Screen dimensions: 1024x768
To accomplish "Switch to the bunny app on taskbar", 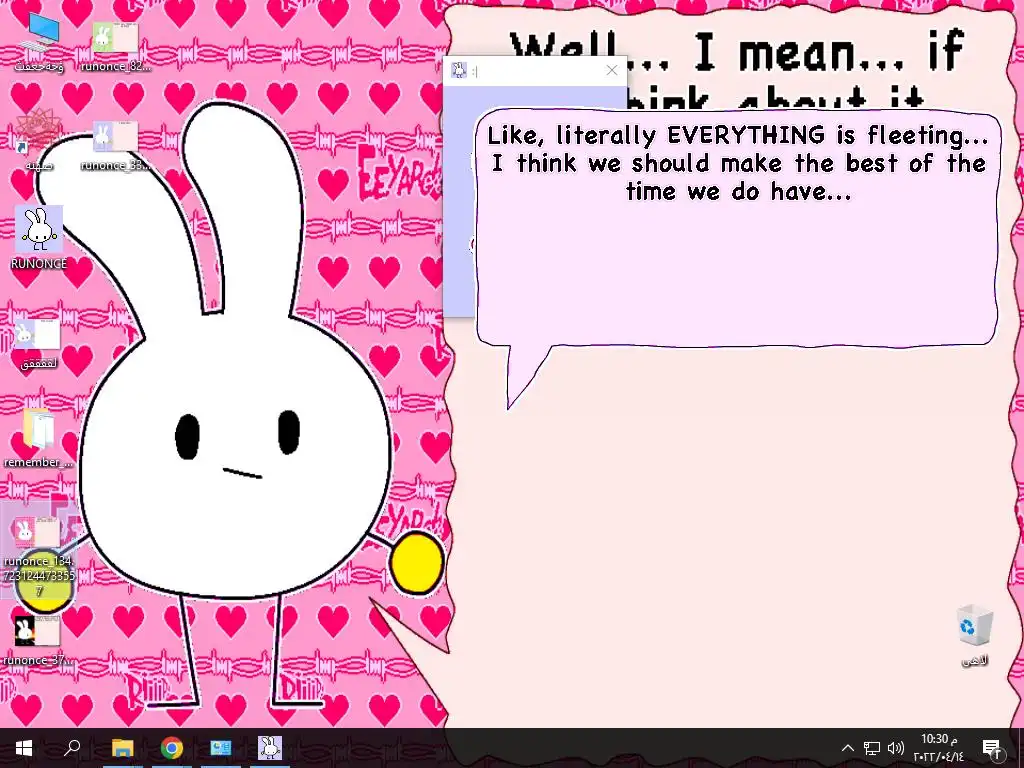I will [x=270, y=748].
